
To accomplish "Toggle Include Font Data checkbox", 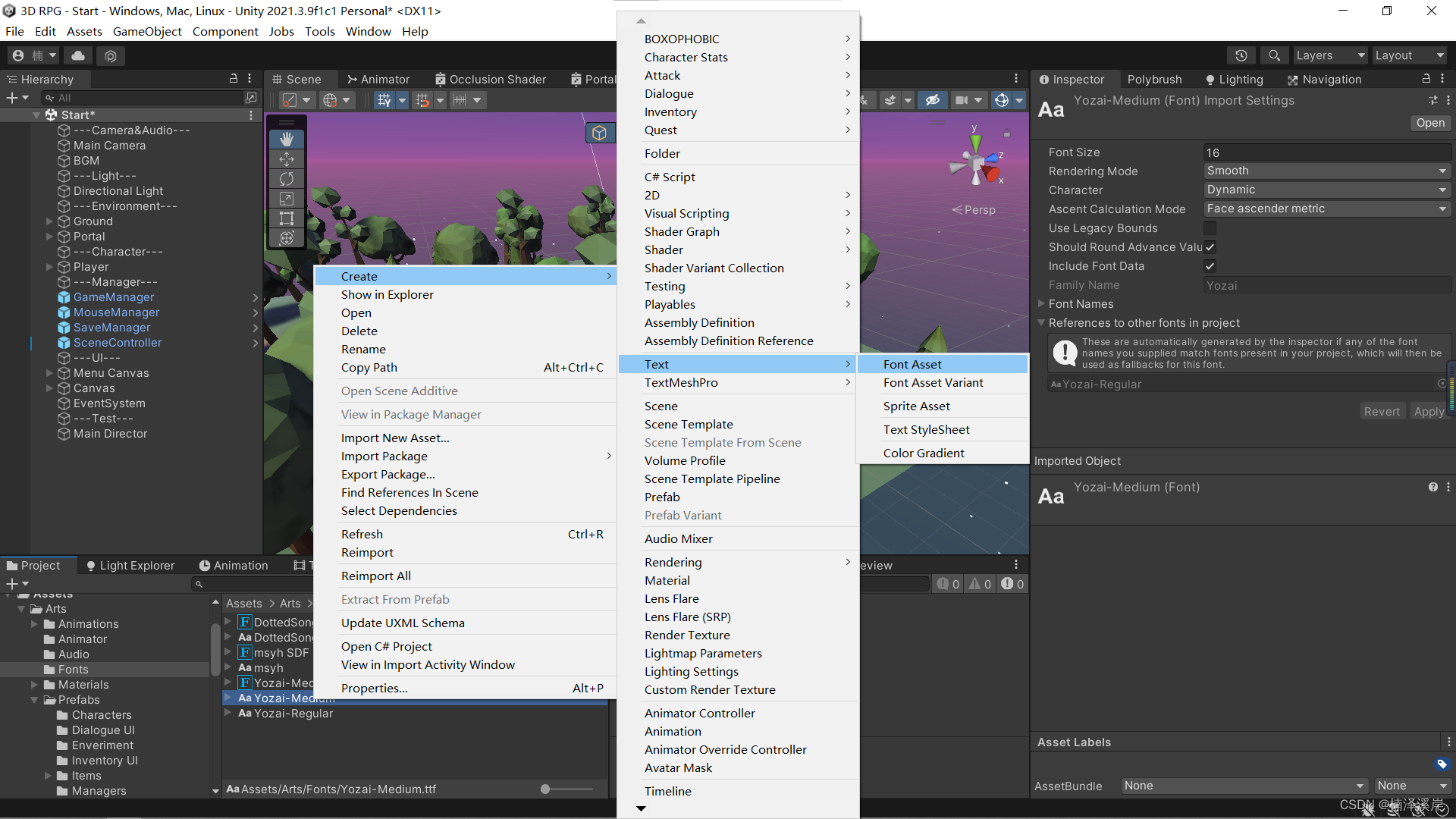I will (x=1210, y=266).
